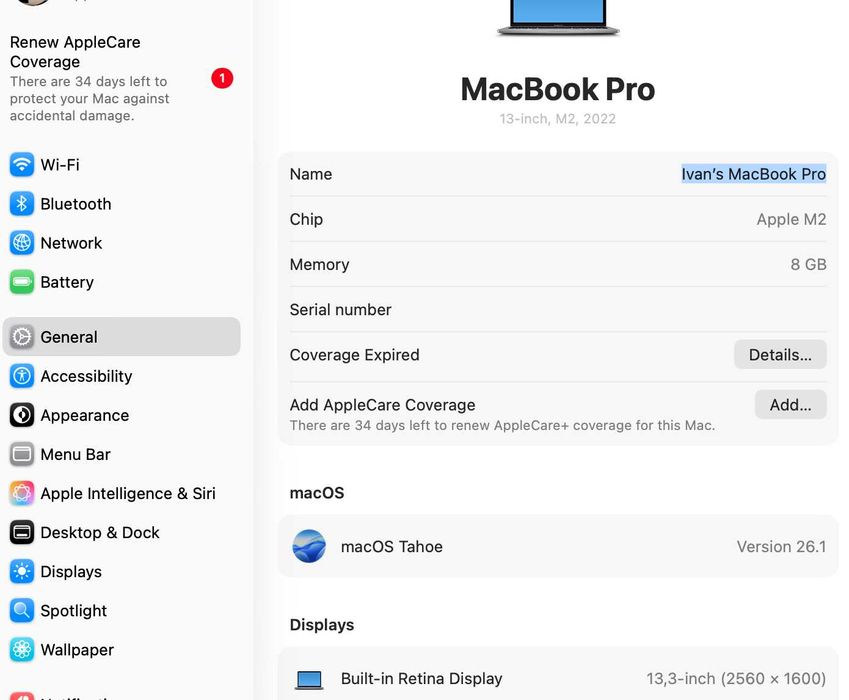Open the Spotlight magnifier icon
849x700 pixels.
pyautogui.click(x=22, y=611)
